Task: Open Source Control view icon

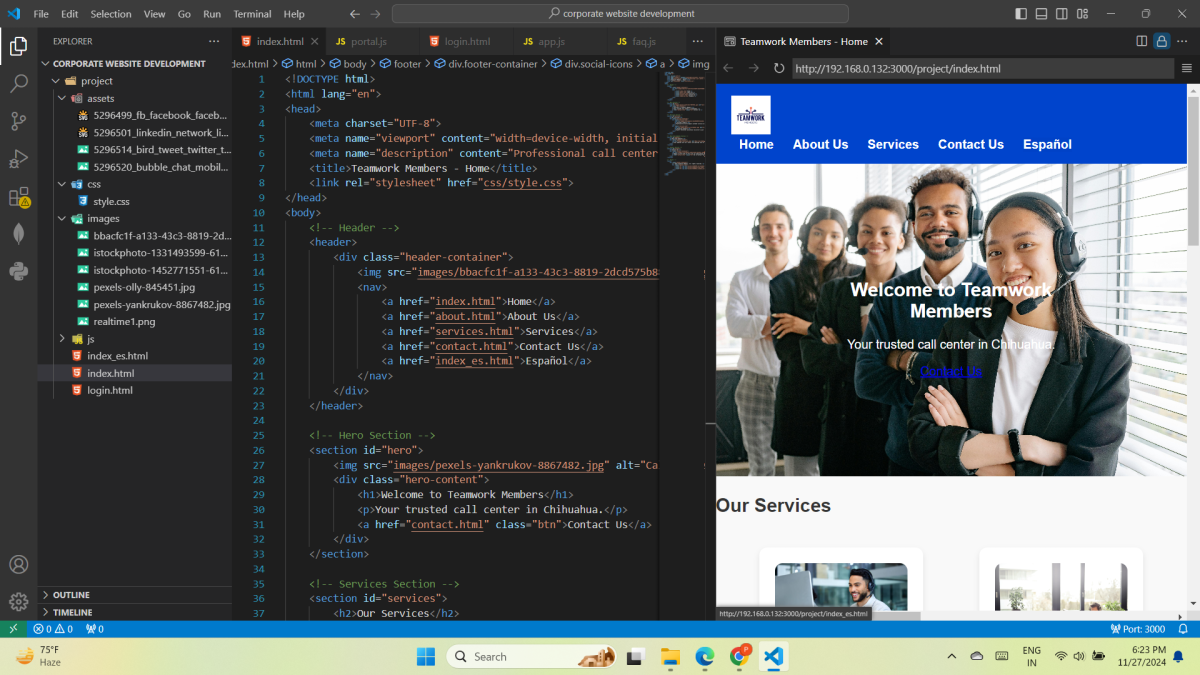Action: click(x=18, y=121)
